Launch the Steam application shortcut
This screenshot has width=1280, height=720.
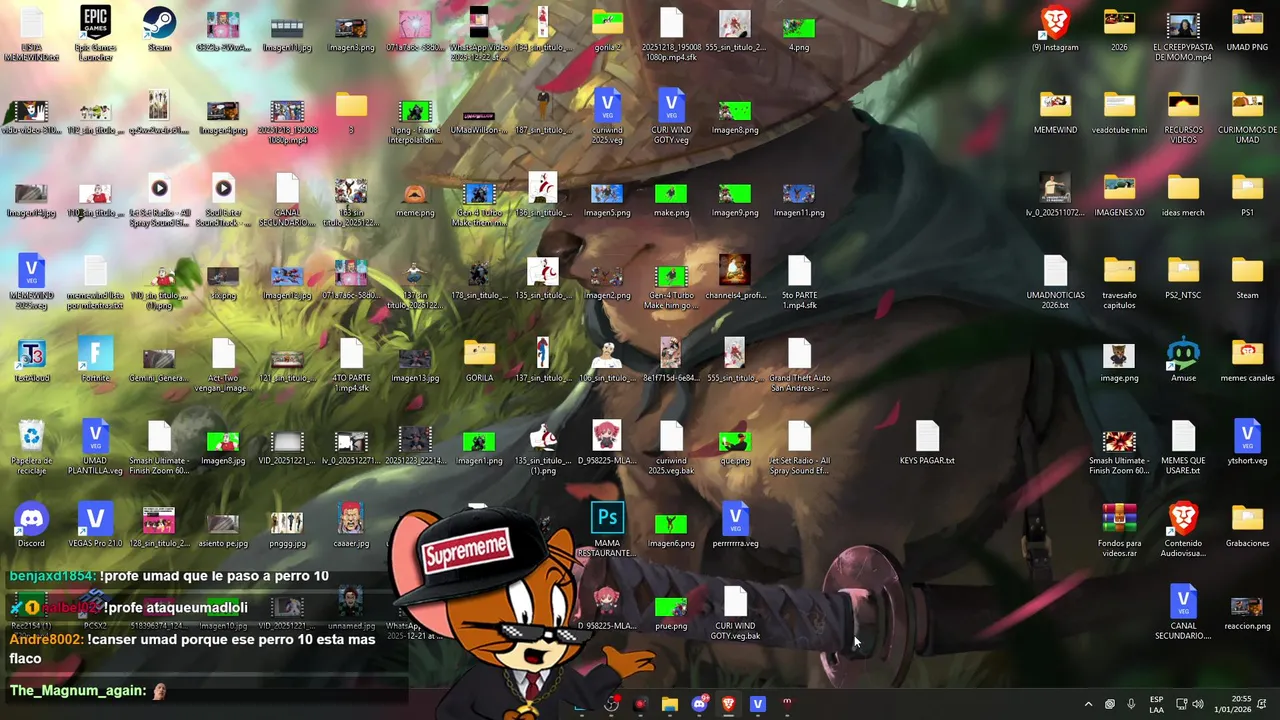pyautogui.click(x=159, y=30)
